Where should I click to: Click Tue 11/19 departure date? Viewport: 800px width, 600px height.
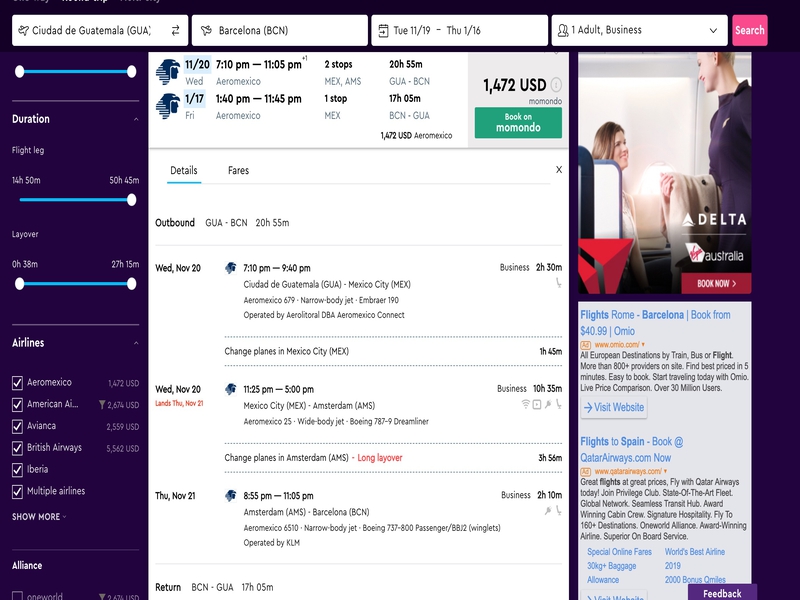(412, 31)
